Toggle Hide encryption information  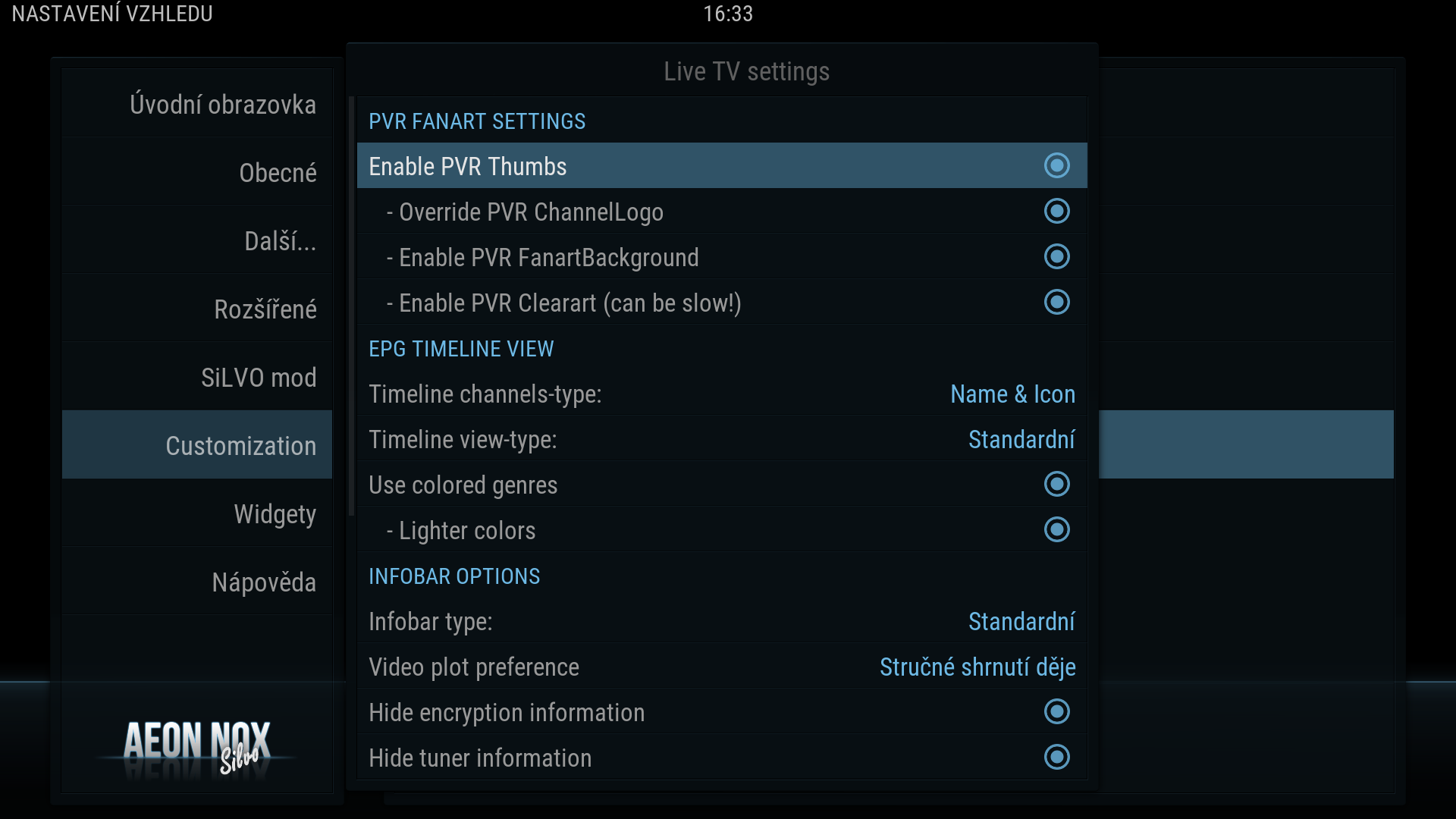pyautogui.click(x=1056, y=712)
